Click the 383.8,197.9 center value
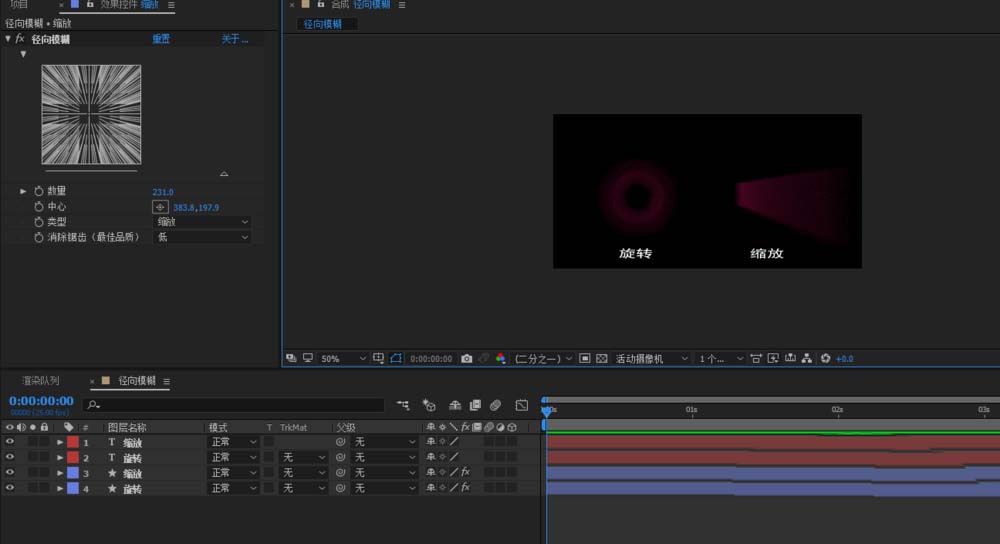Viewport: 1000px width, 544px height. tap(196, 208)
